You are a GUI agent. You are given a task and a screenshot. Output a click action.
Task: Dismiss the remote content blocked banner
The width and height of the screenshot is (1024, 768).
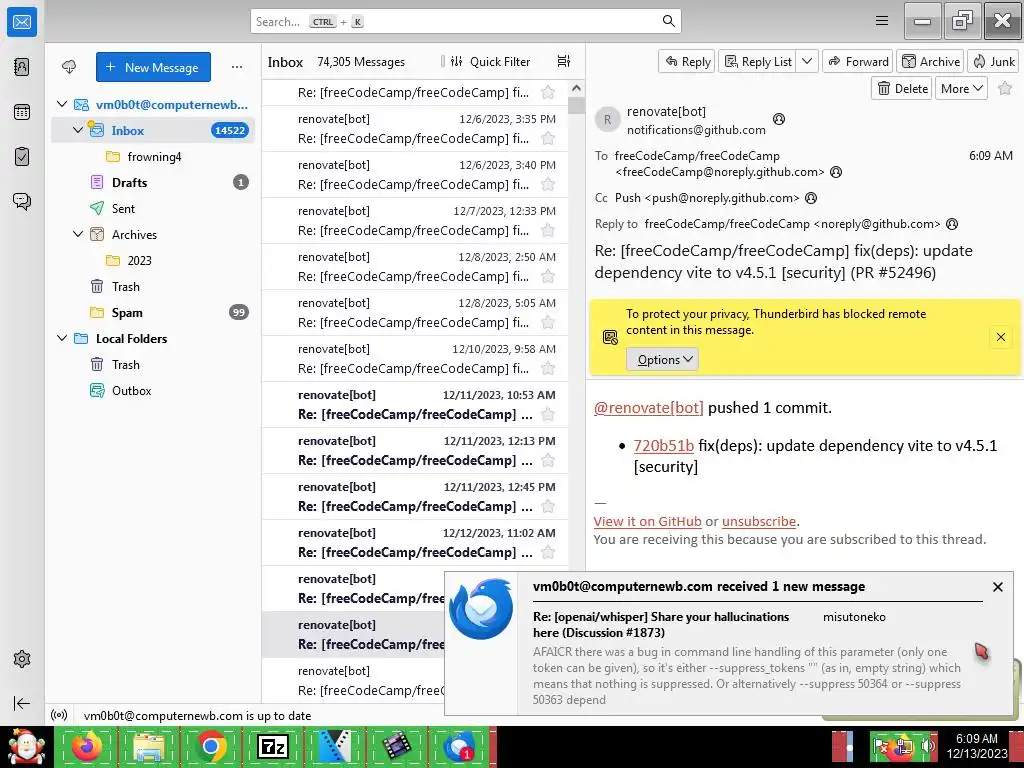tap(1000, 337)
